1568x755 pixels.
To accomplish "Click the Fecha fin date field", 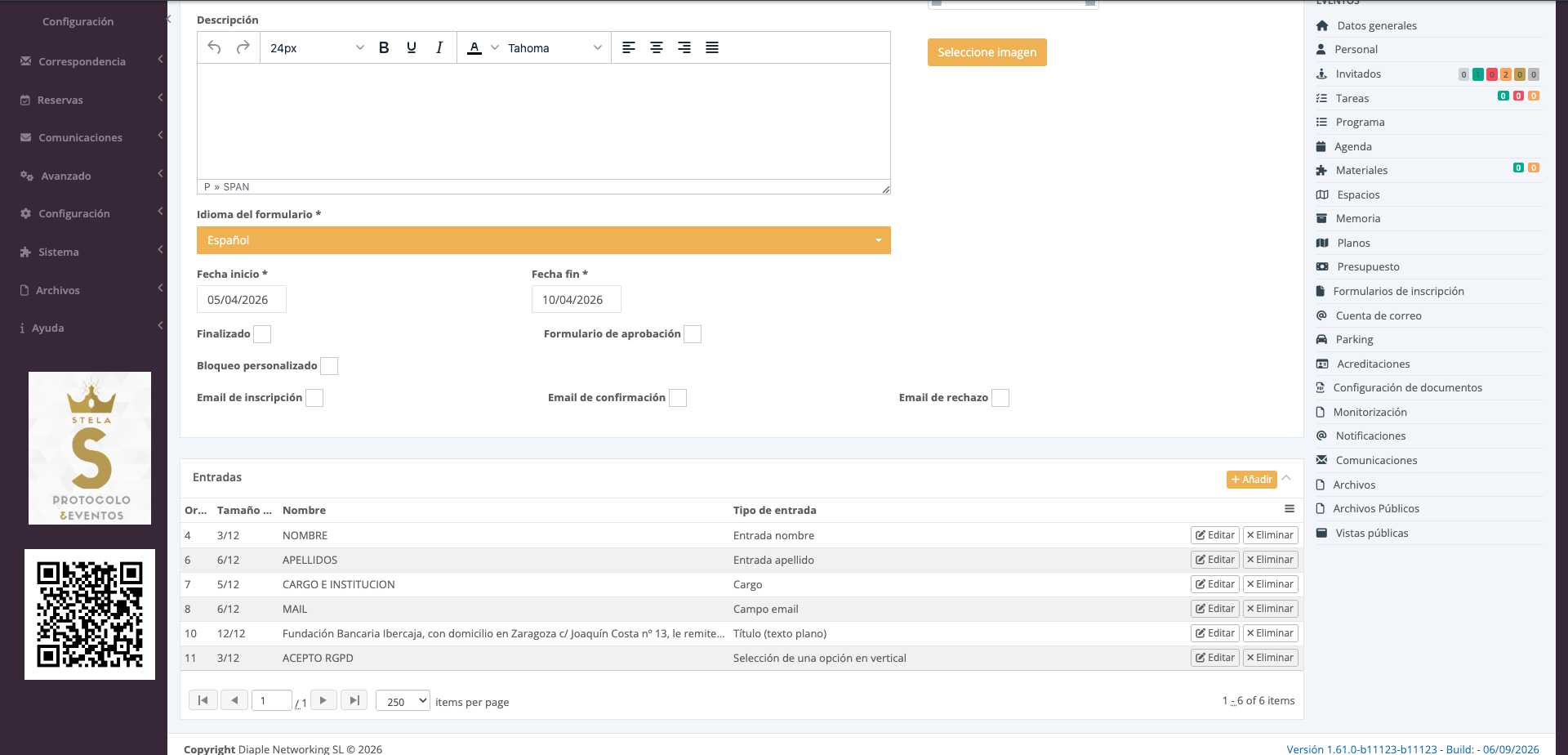I will 577,300.
